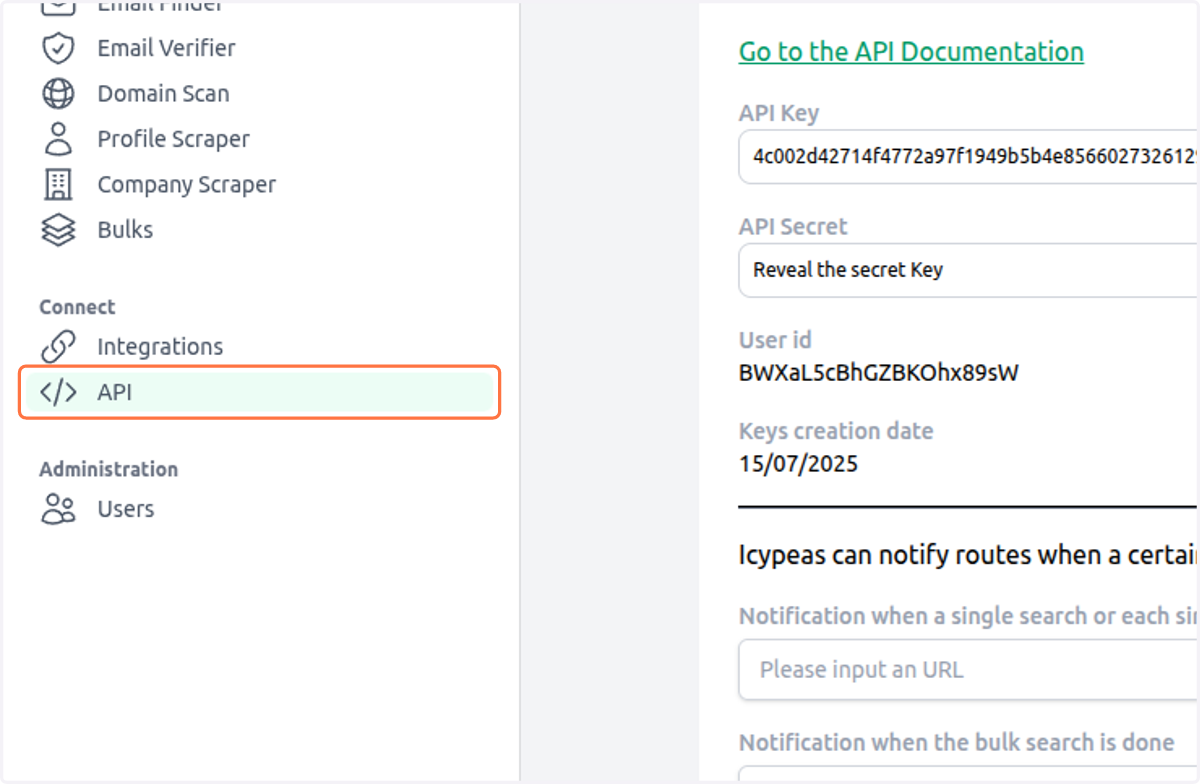Click the Keys creation date label
1200x784 pixels.
tap(836, 432)
